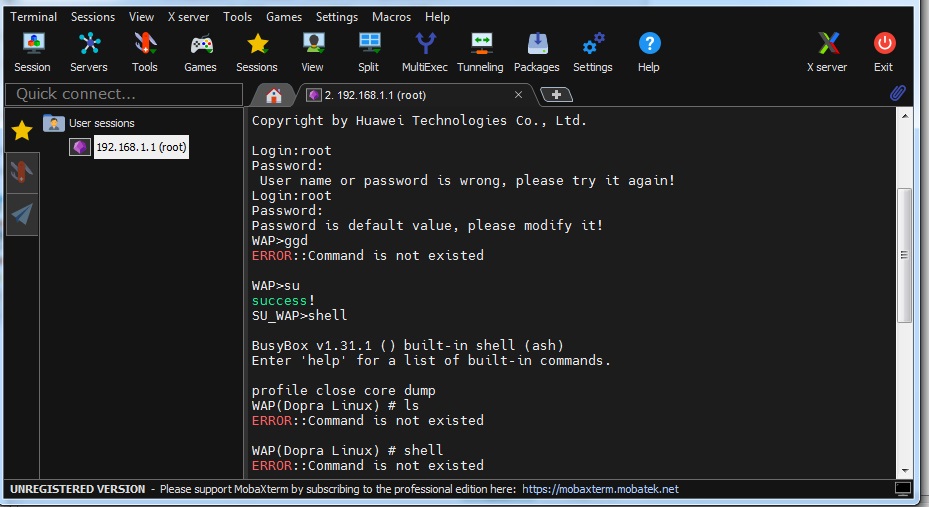Open the Settings menu
Screen dimensions: 929x507
pyautogui.click(x=337, y=17)
